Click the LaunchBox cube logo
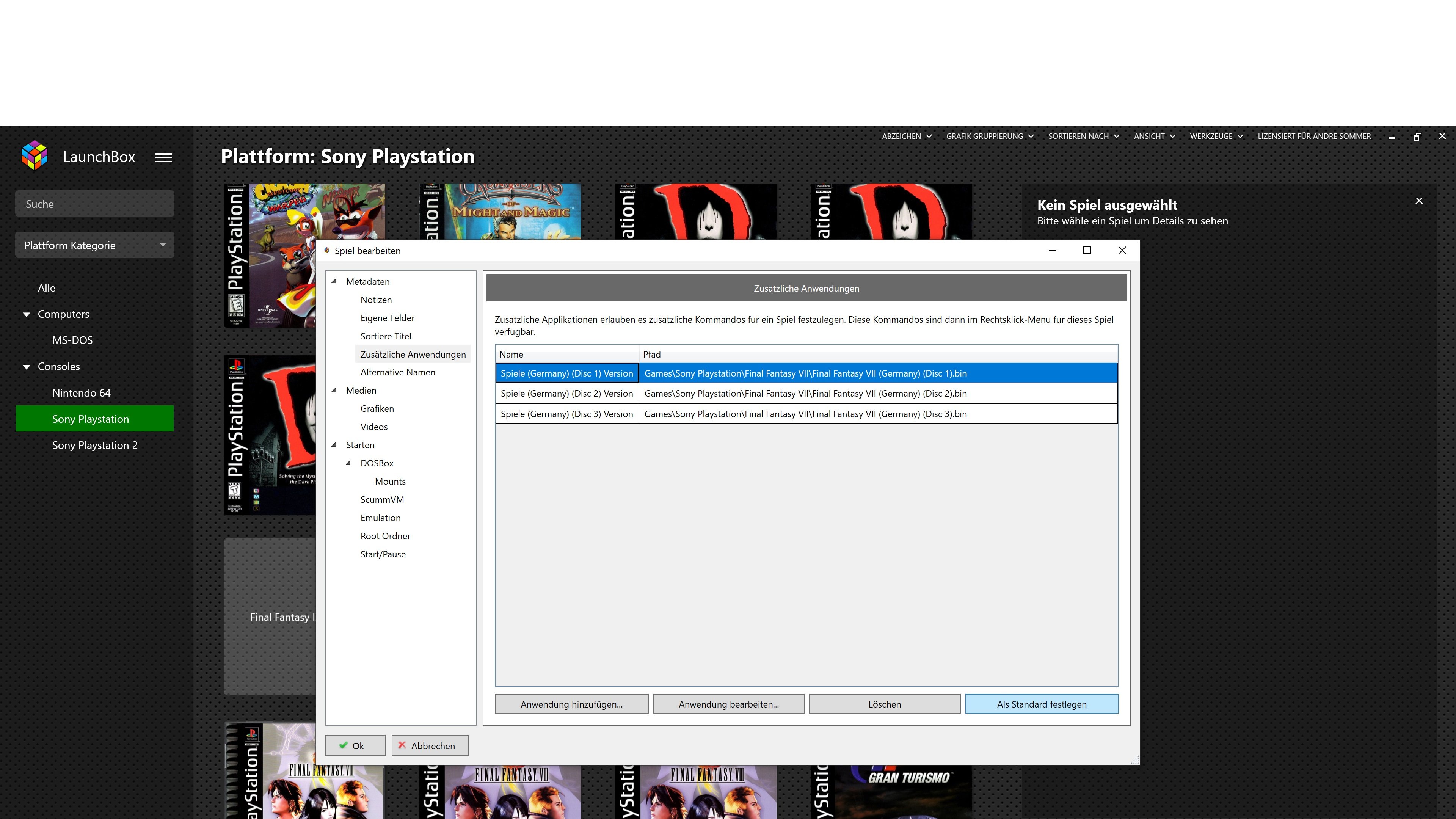The width and height of the screenshot is (1456, 819). click(35, 155)
